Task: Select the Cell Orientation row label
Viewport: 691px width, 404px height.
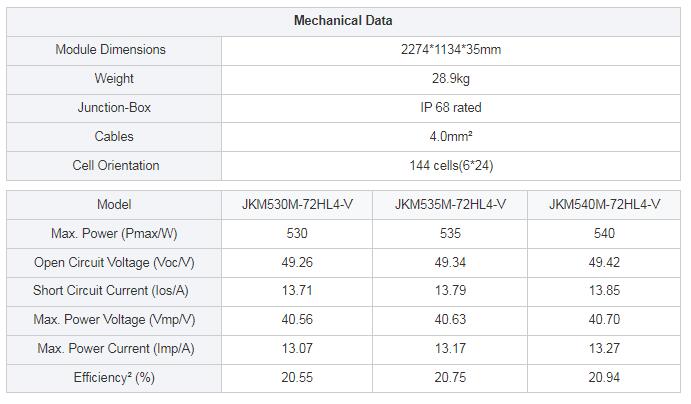Action: click(116, 166)
